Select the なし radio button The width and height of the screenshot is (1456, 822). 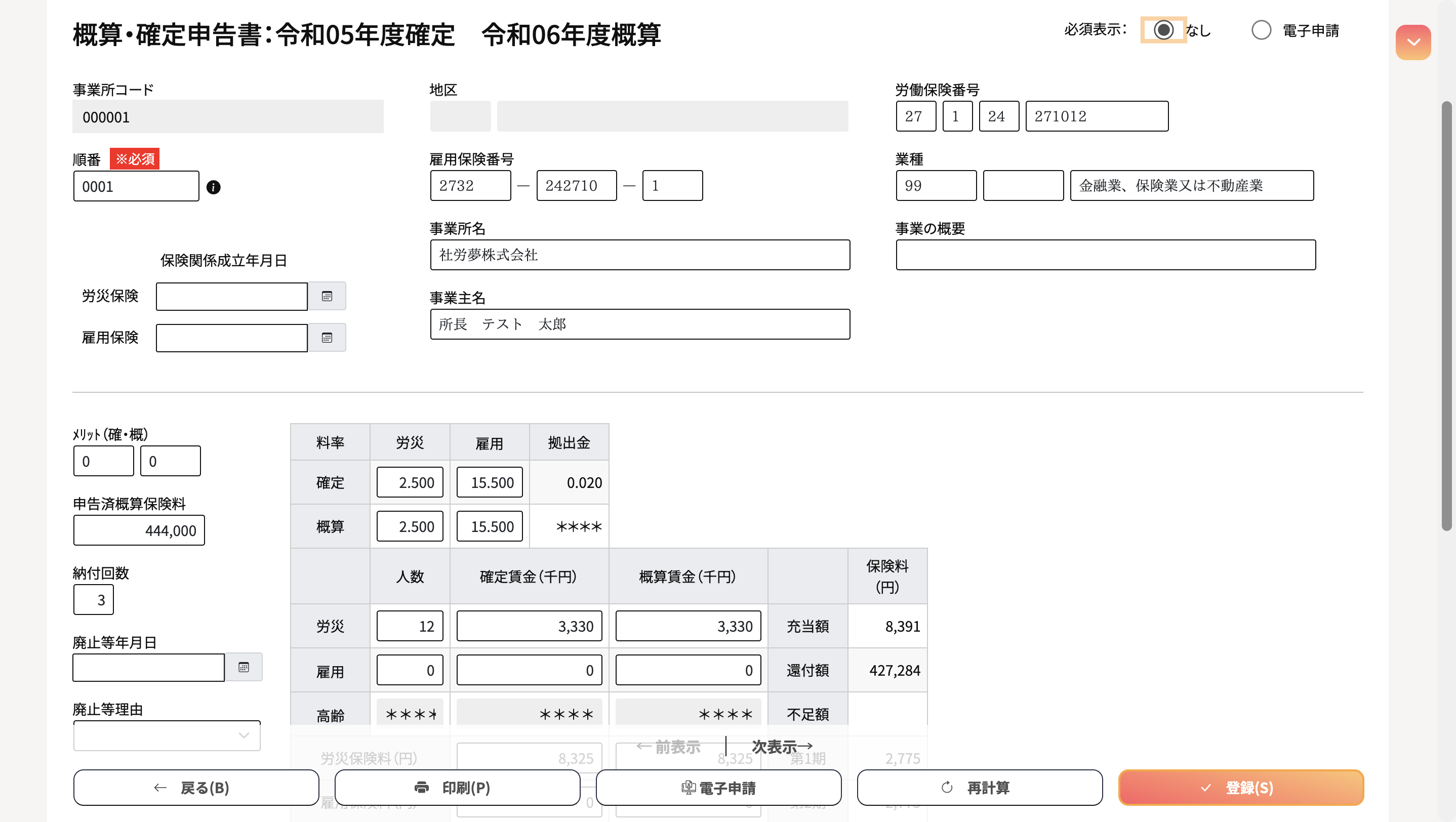point(1163,30)
